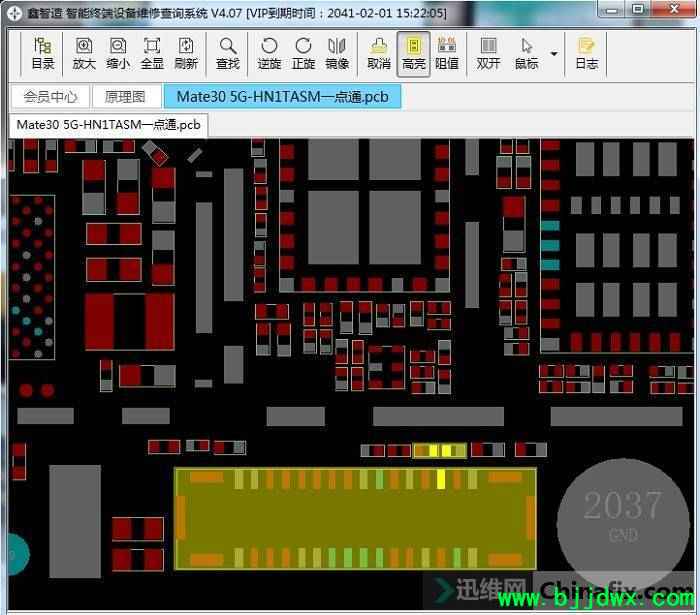The width and height of the screenshot is (700, 615).
Task: Click the yellow highlighted component above connector
Action: 440,450
